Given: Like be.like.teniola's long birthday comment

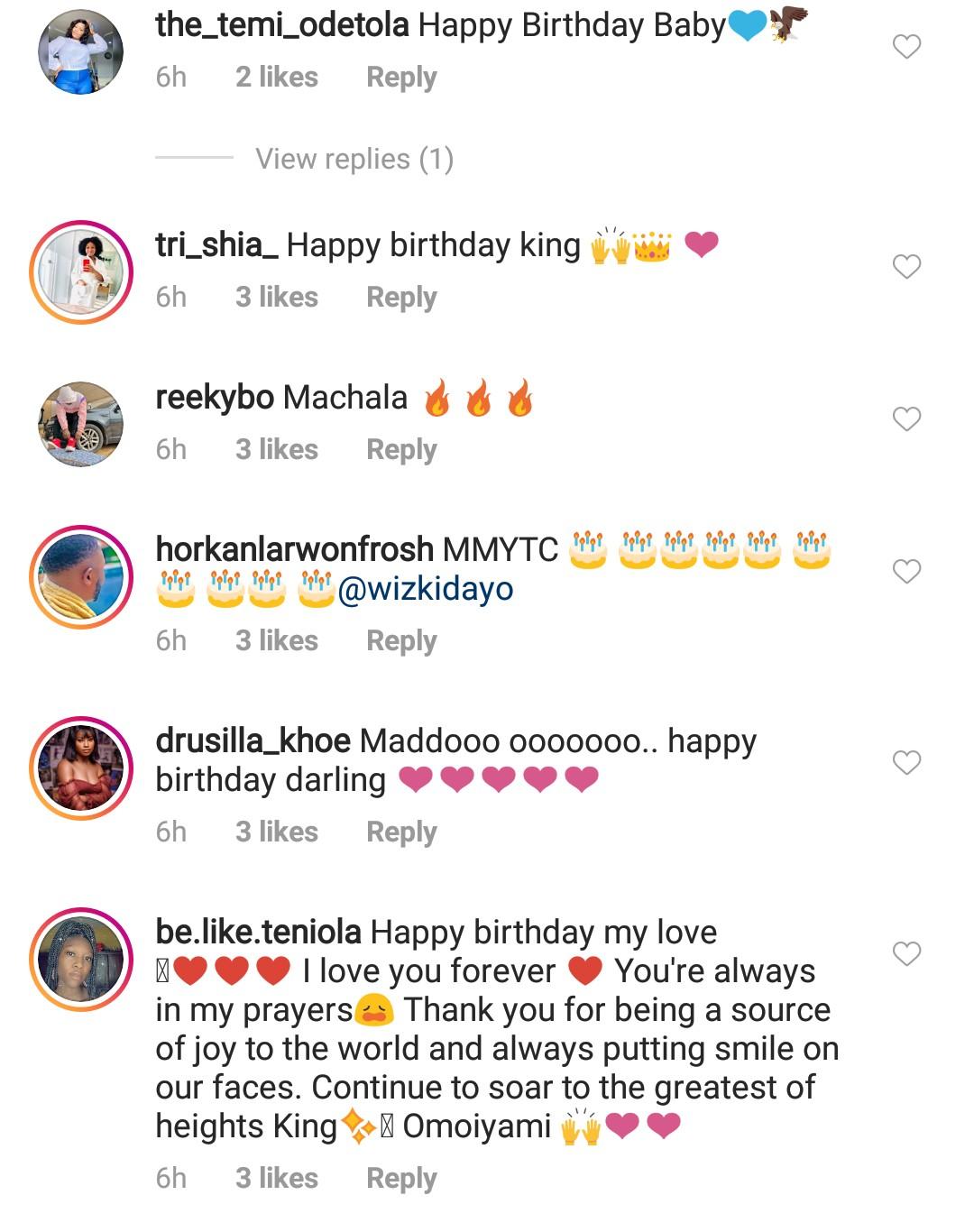Looking at the screenshot, I should point(906,953).
